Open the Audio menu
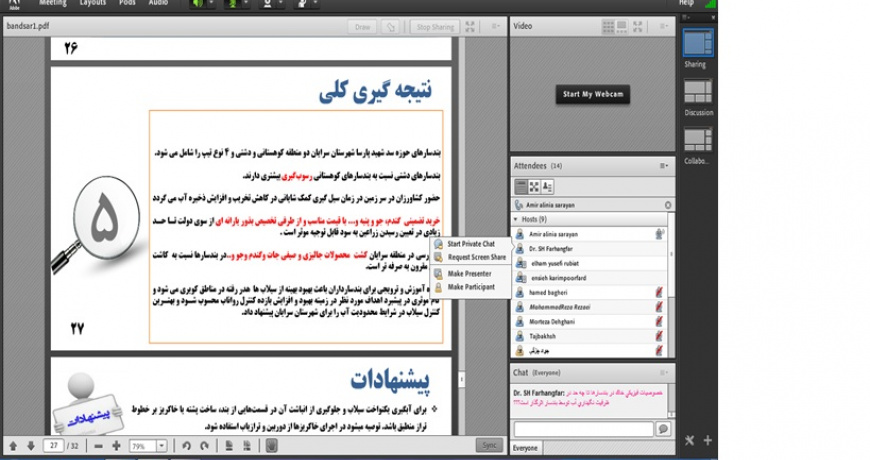Image resolution: width=870 pixels, height=460 pixels. [x=158, y=3]
